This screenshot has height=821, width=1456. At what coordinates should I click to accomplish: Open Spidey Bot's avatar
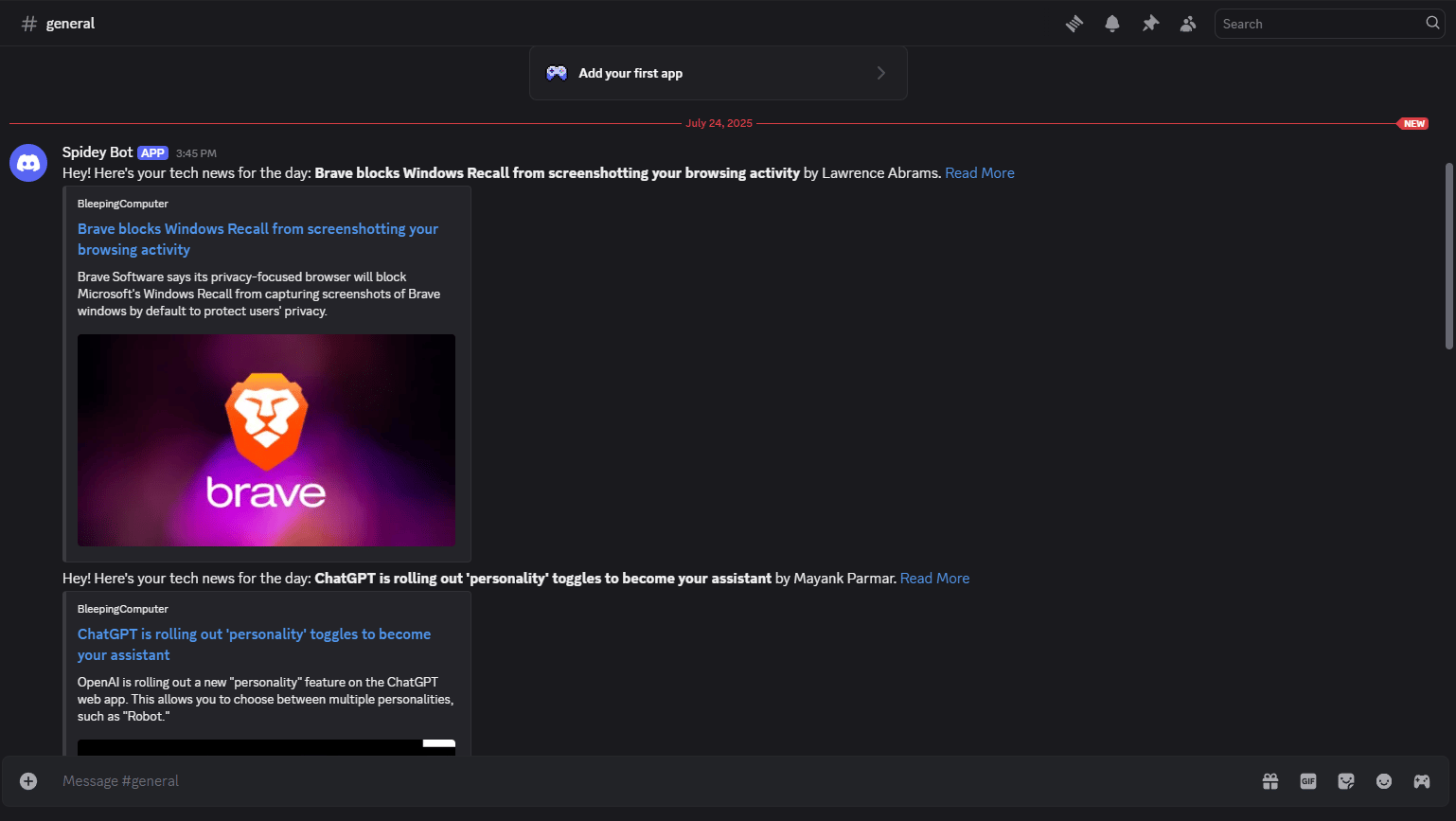tap(28, 163)
